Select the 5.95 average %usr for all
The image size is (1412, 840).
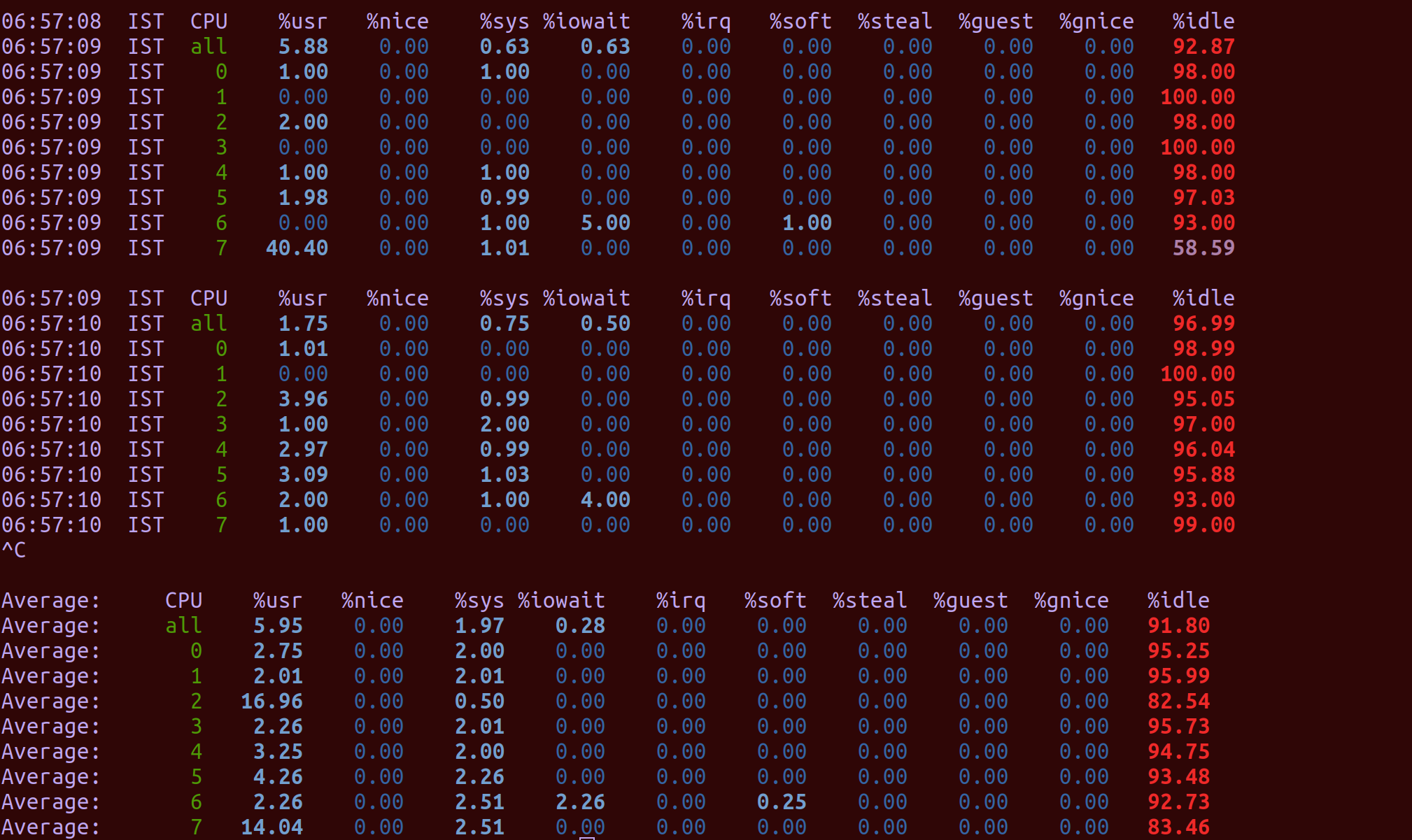pos(278,626)
